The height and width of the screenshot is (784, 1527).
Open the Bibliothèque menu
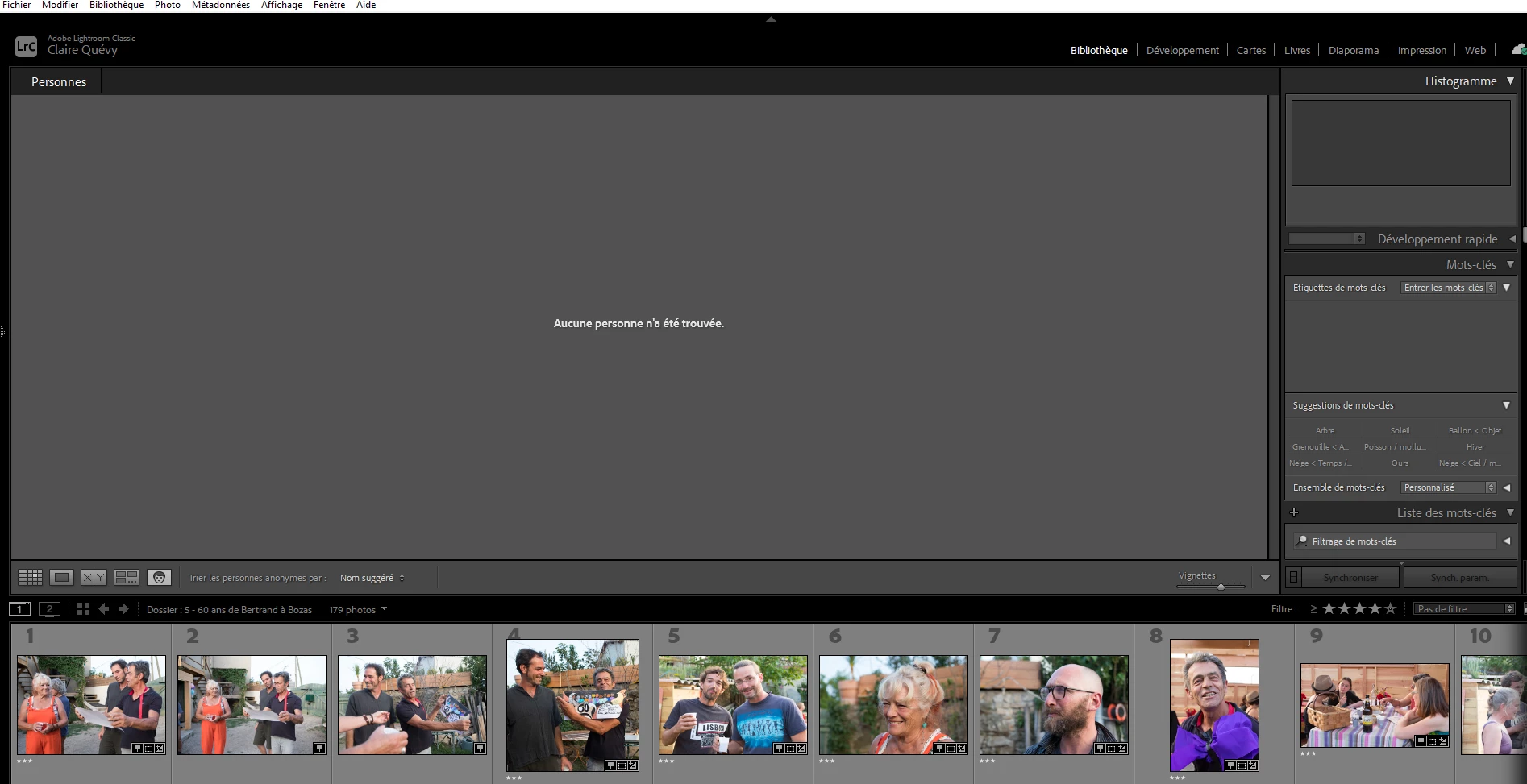tap(116, 5)
